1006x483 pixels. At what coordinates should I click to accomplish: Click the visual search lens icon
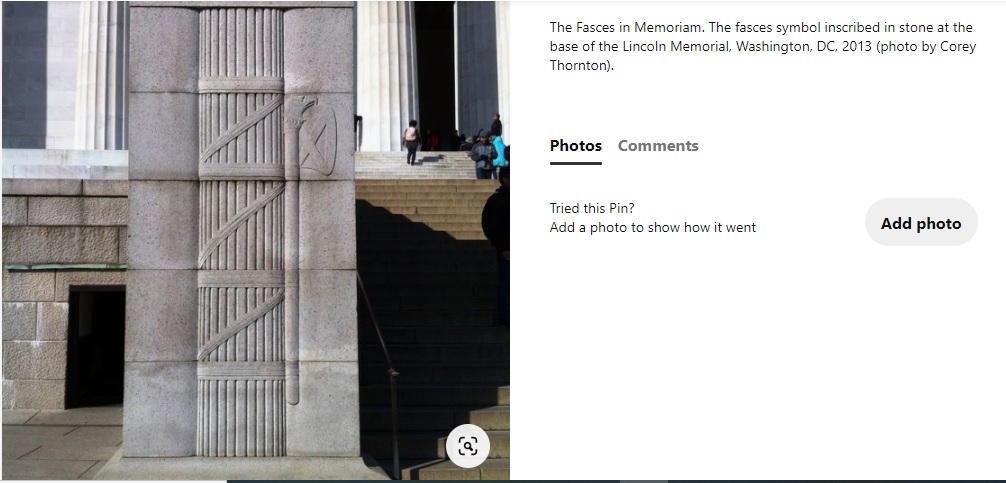coord(468,446)
